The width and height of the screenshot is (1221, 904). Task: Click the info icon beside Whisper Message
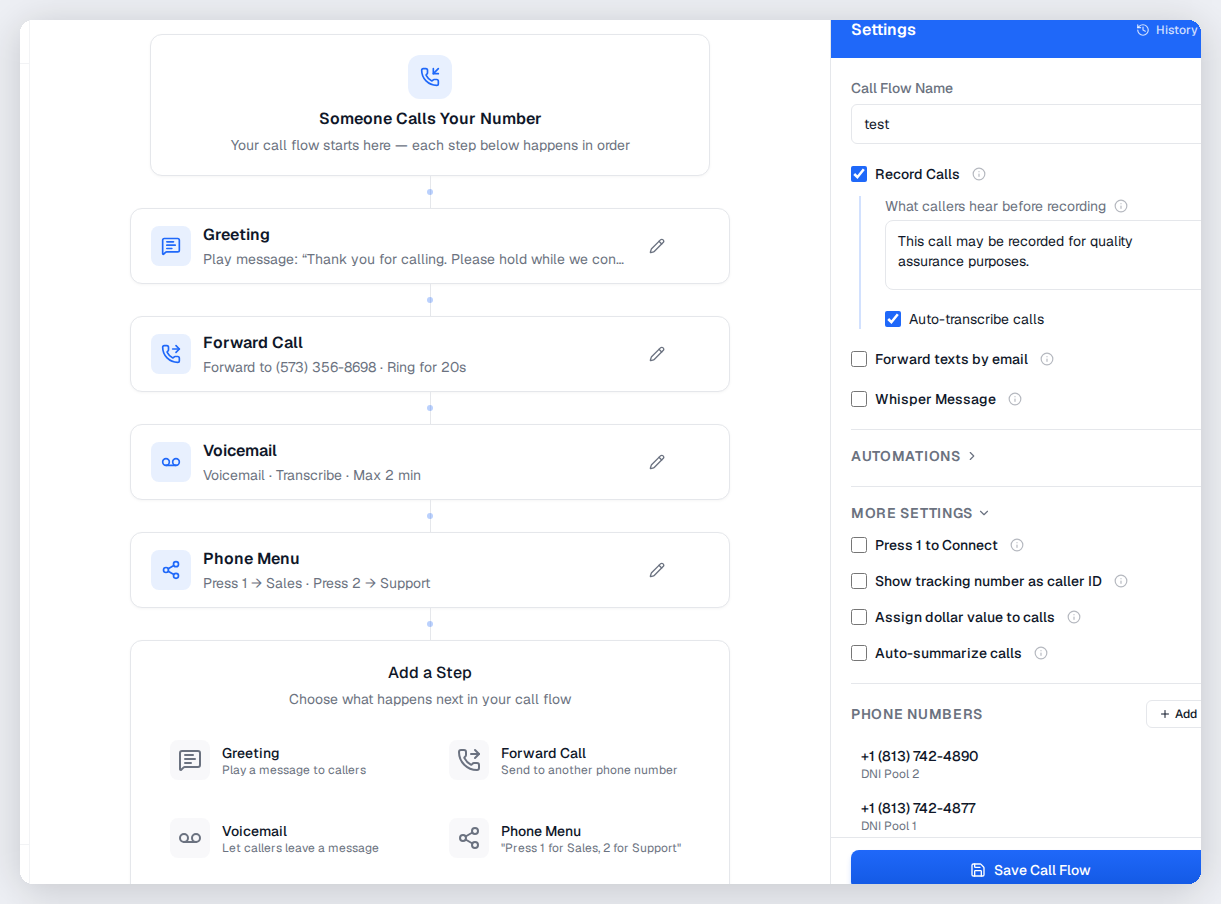click(1015, 399)
